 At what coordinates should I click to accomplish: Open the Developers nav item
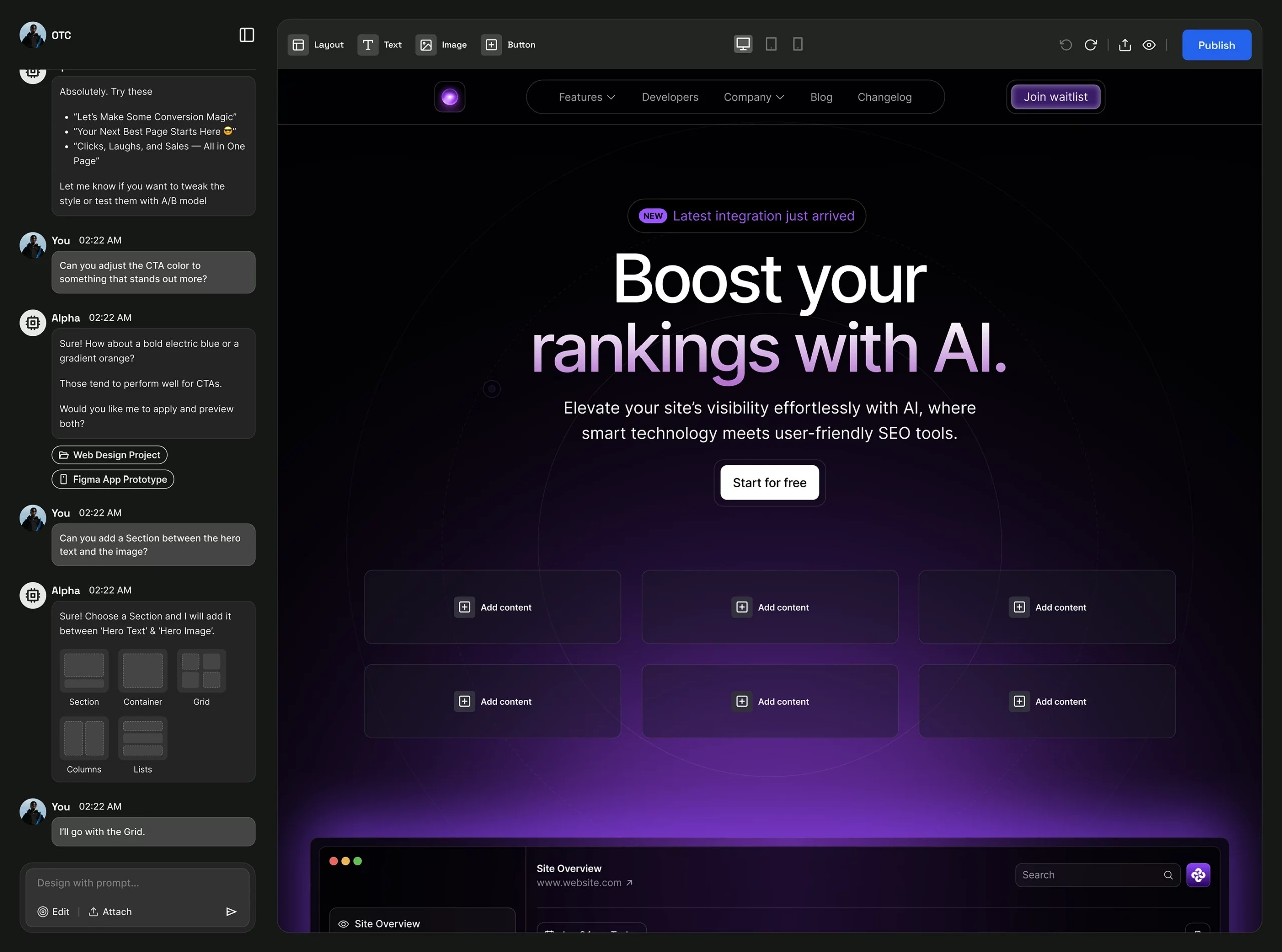(x=670, y=97)
